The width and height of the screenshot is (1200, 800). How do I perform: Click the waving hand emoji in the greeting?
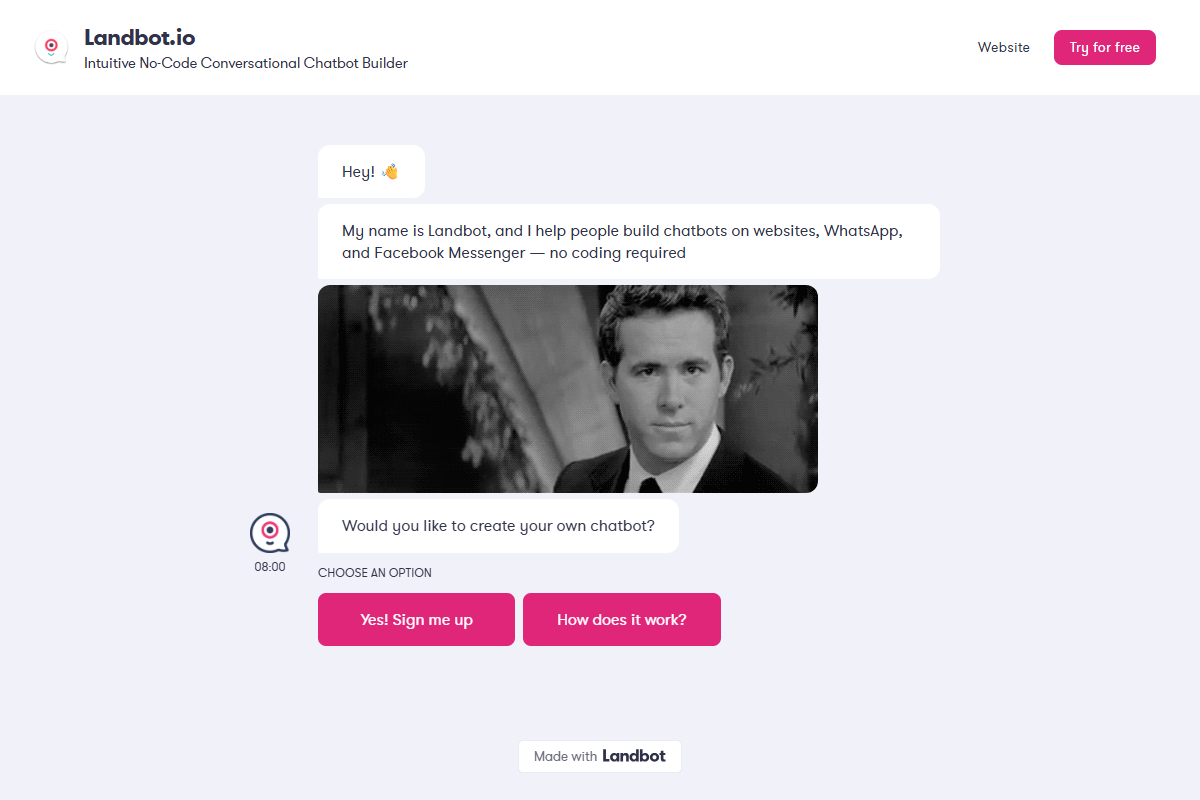[390, 171]
